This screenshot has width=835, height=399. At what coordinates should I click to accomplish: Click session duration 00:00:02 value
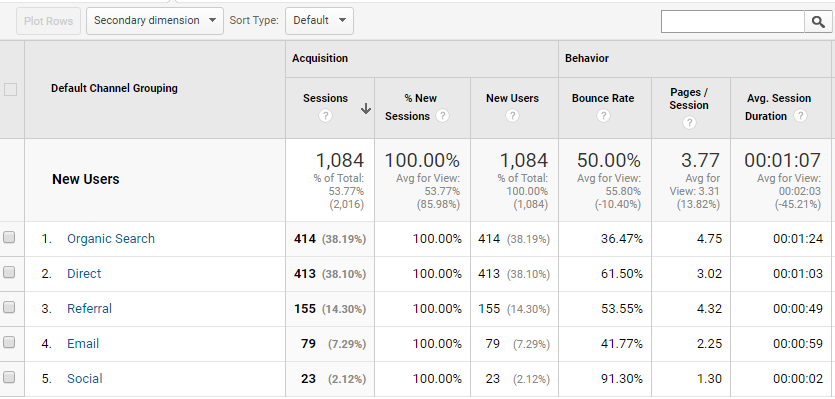point(798,379)
